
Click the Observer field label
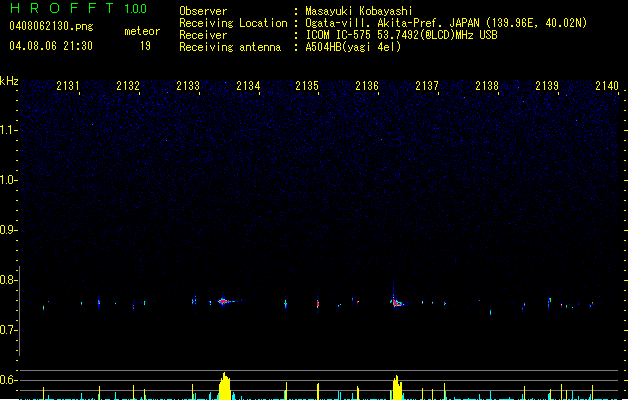(203, 11)
